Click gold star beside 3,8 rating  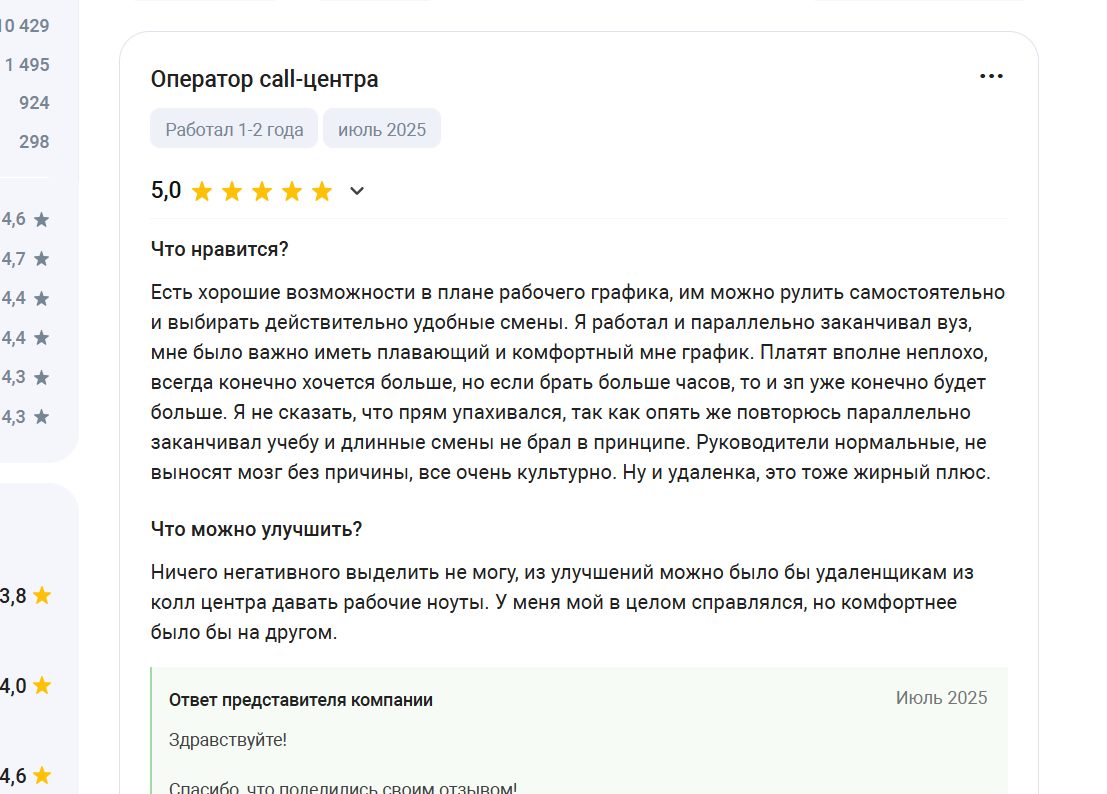pos(42,596)
